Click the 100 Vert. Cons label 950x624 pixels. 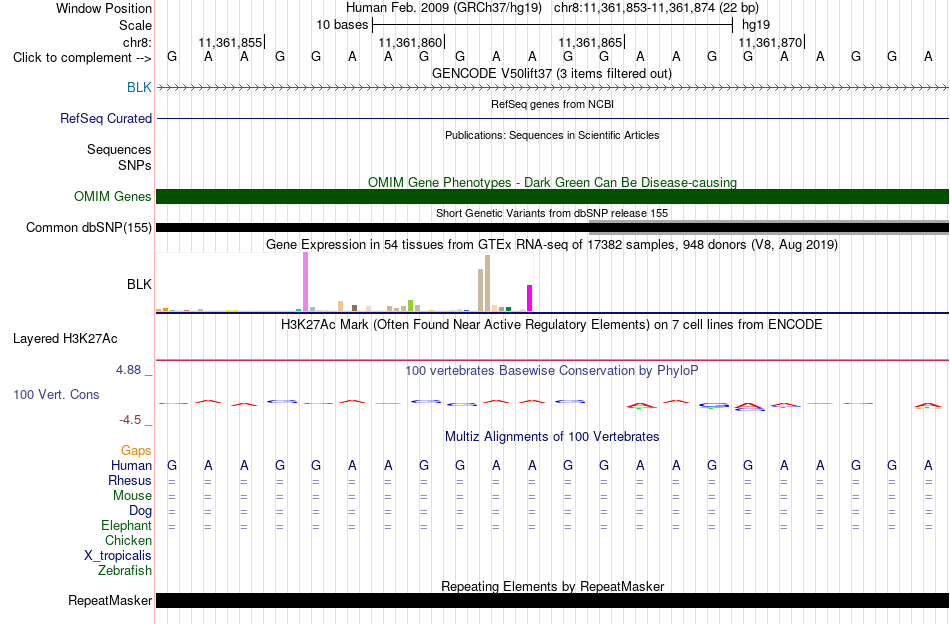point(56,394)
